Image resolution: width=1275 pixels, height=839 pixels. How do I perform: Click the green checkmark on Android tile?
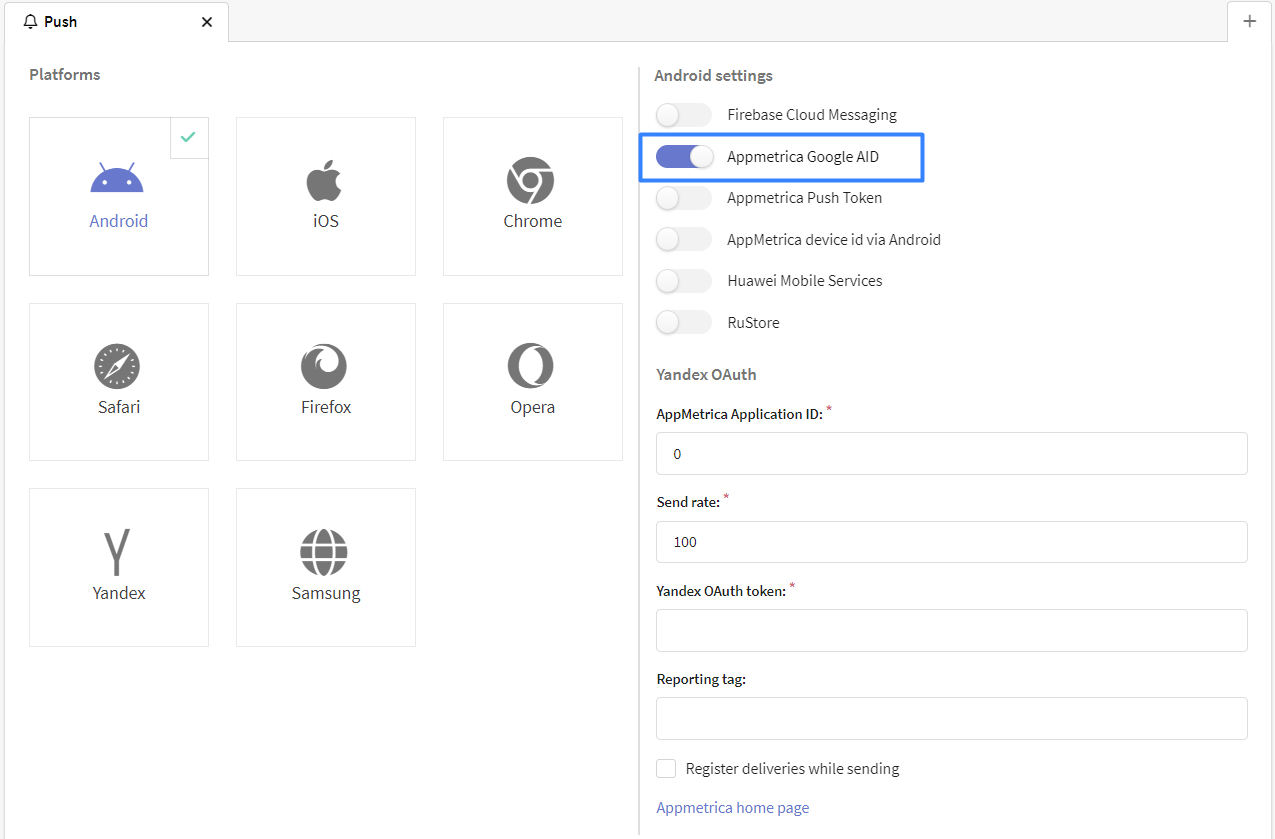pyautogui.click(x=188, y=137)
